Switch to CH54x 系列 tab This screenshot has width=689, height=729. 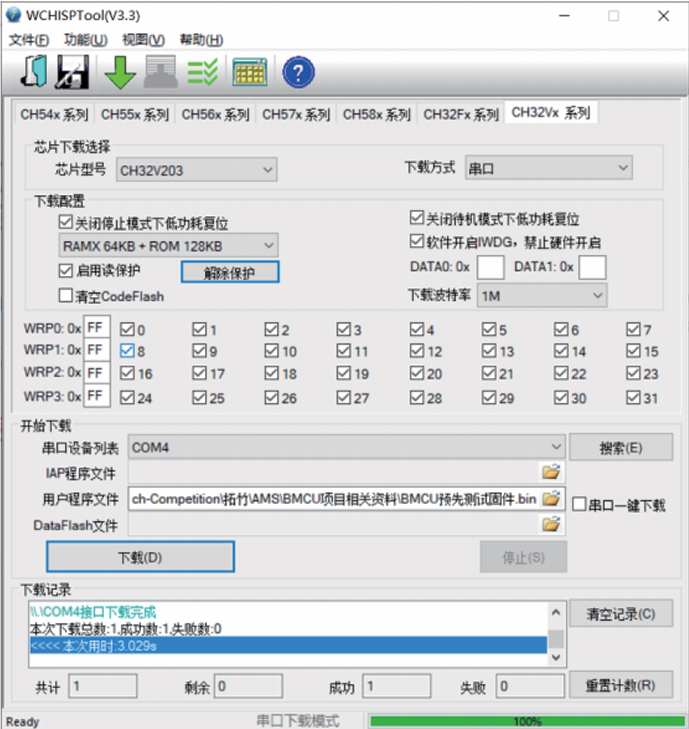pos(54,114)
